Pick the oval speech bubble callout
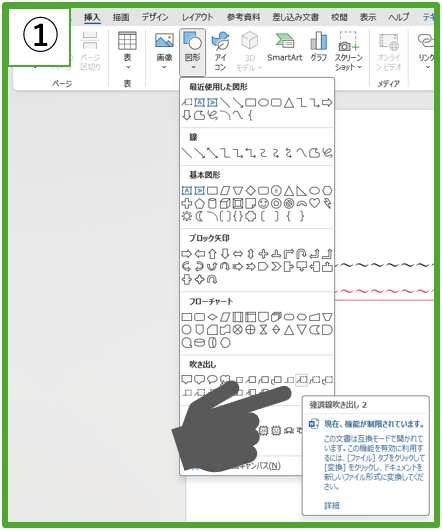The image size is (442, 530). coord(212,380)
